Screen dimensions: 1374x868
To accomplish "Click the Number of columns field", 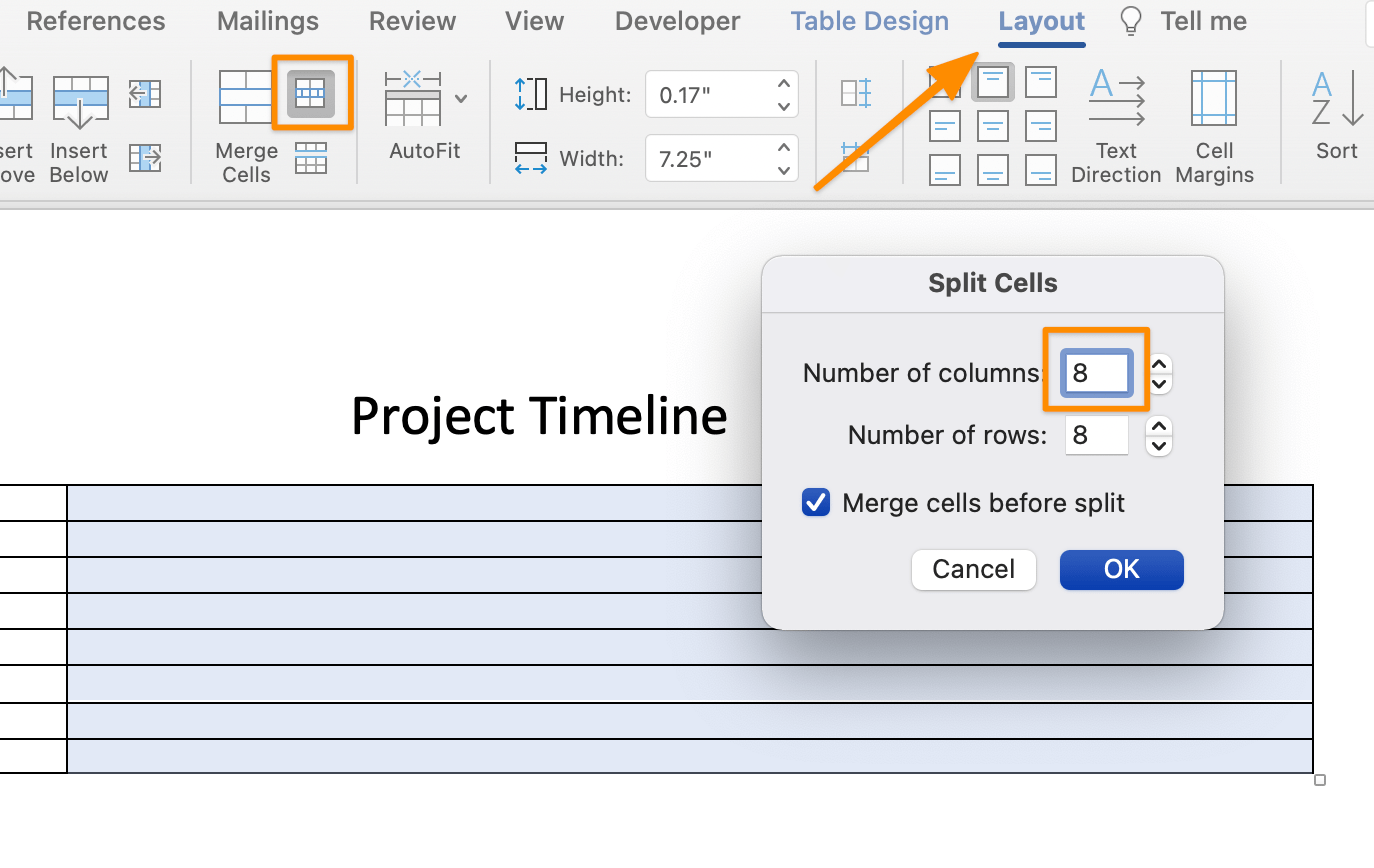I will coord(1097,374).
